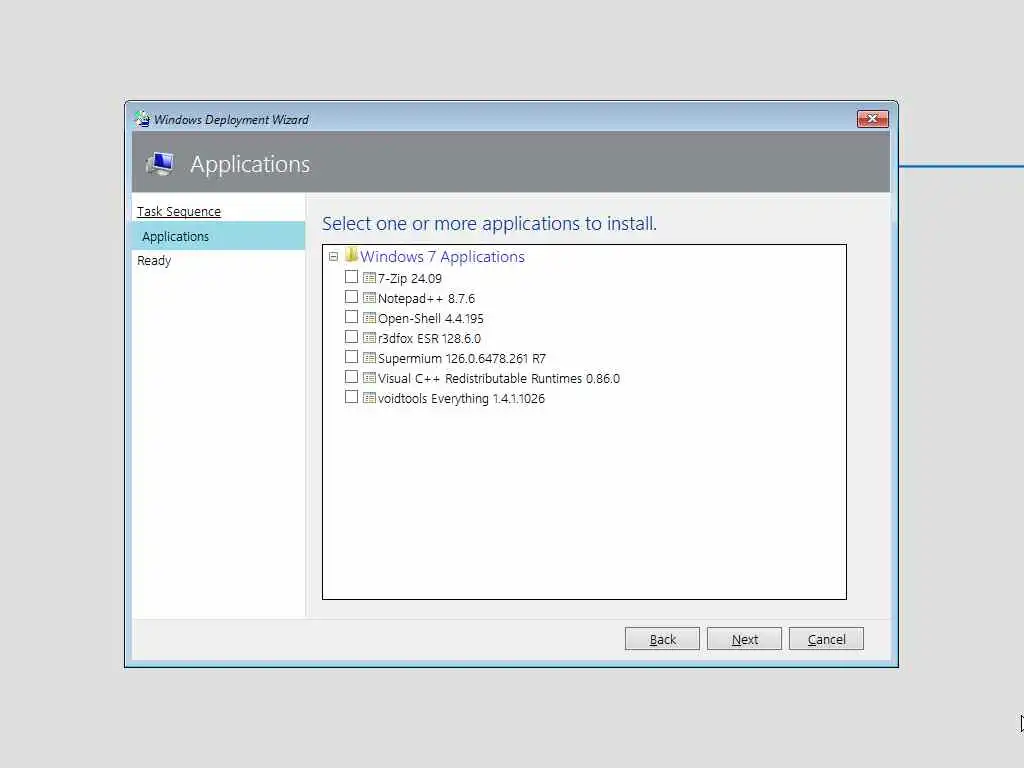The height and width of the screenshot is (768, 1024).
Task: Click the 'Windows 7 Applications' folder label
Action: (x=442, y=257)
